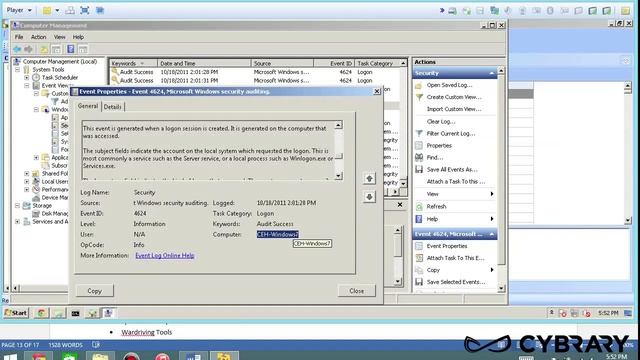Image resolution: width=640 pixels, height=360 pixels.
Task: Click the Back arrow in Computer Management toolbar
Action: pyautogui.click(x=17, y=49)
